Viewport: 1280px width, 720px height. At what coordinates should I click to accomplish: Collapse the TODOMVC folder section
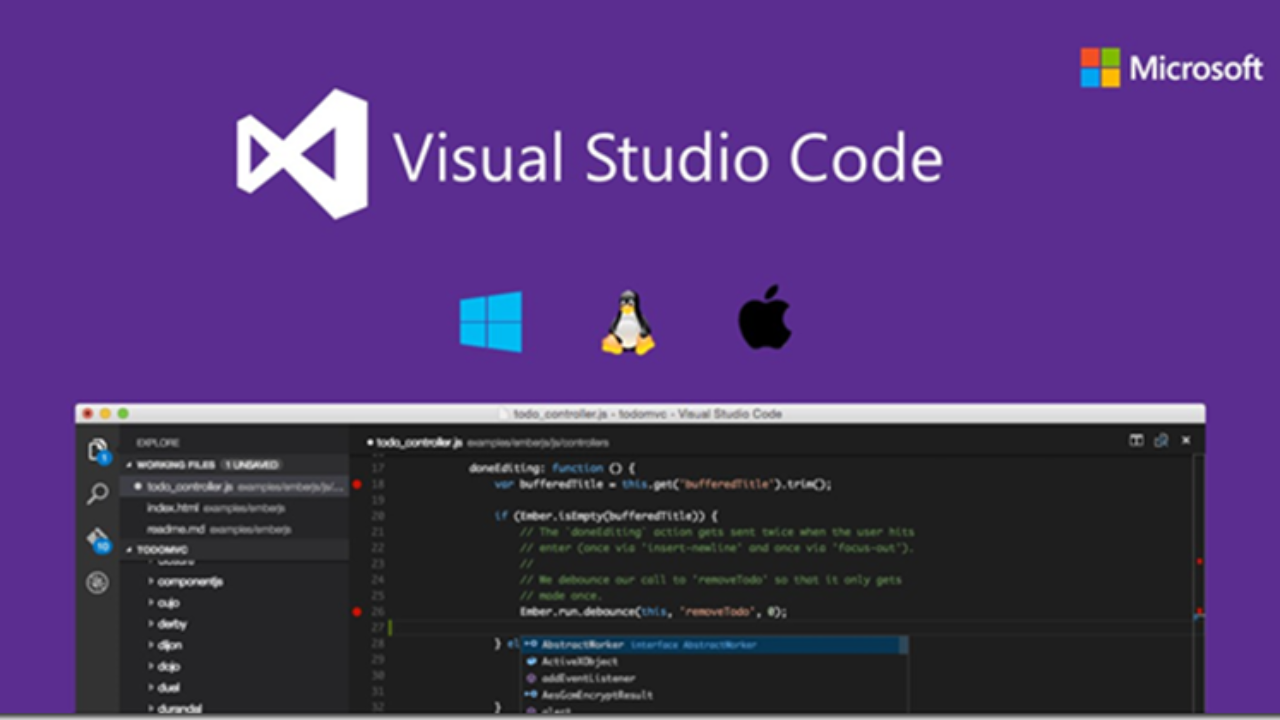click(x=235, y=550)
